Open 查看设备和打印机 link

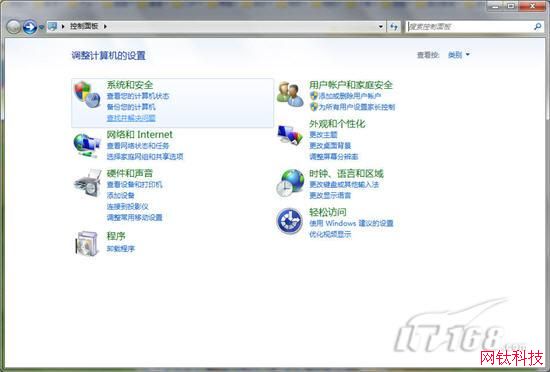pos(134,184)
